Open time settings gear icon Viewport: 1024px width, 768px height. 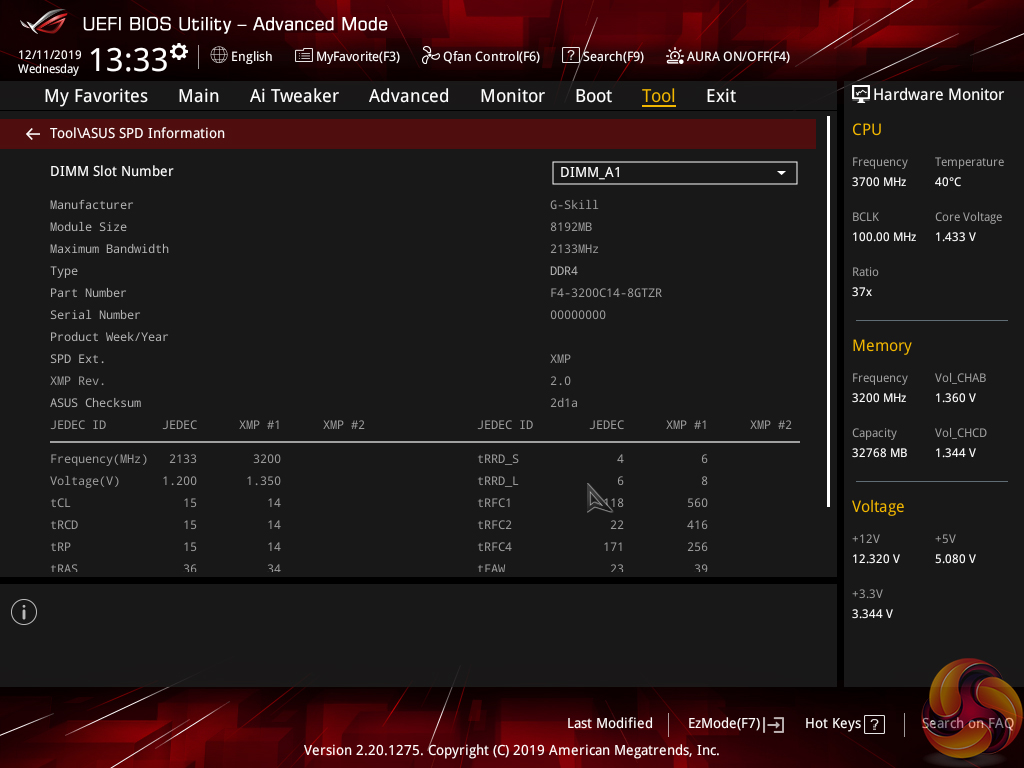pyautogui.click(x=179, y=52)
